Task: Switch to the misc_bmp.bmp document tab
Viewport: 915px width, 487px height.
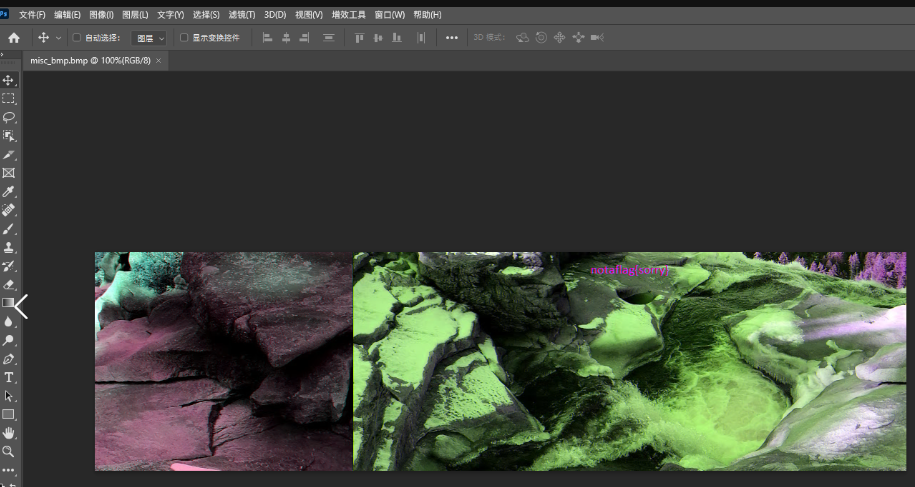Action: (90, 60)
